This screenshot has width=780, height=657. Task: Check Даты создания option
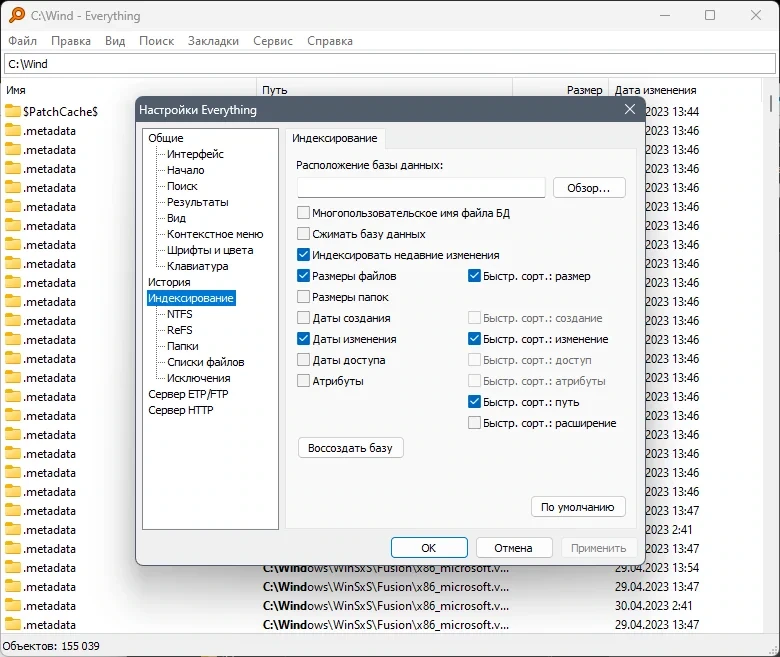(303, 318)
